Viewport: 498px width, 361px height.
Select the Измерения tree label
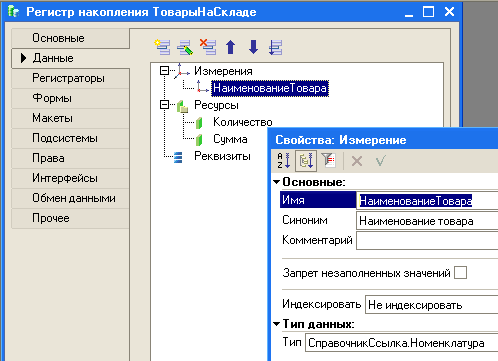(x=223, y=71)
